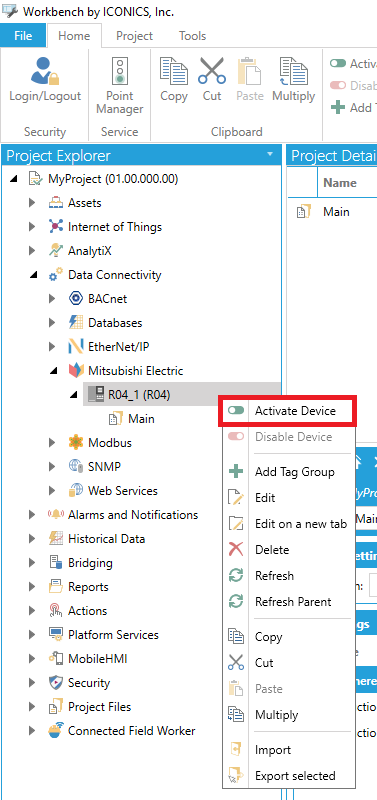377x800 pixels.
Task: Select the R04_1 (R04) device
Action: [139, 394]
